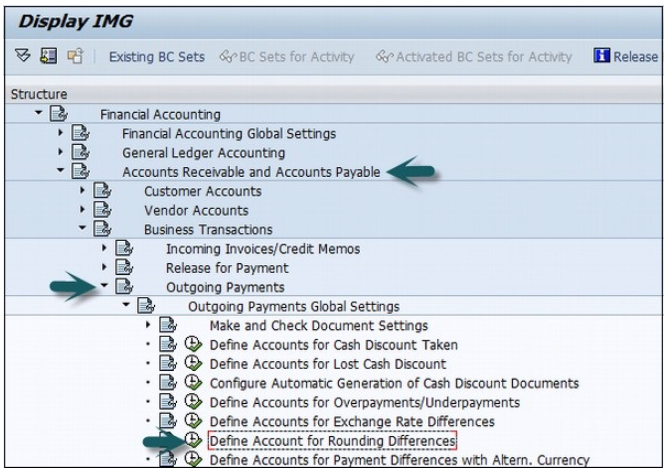Collapse the Outgoing Payments node
This screenshot has height=473, width=668.
[x=105, y=287]
